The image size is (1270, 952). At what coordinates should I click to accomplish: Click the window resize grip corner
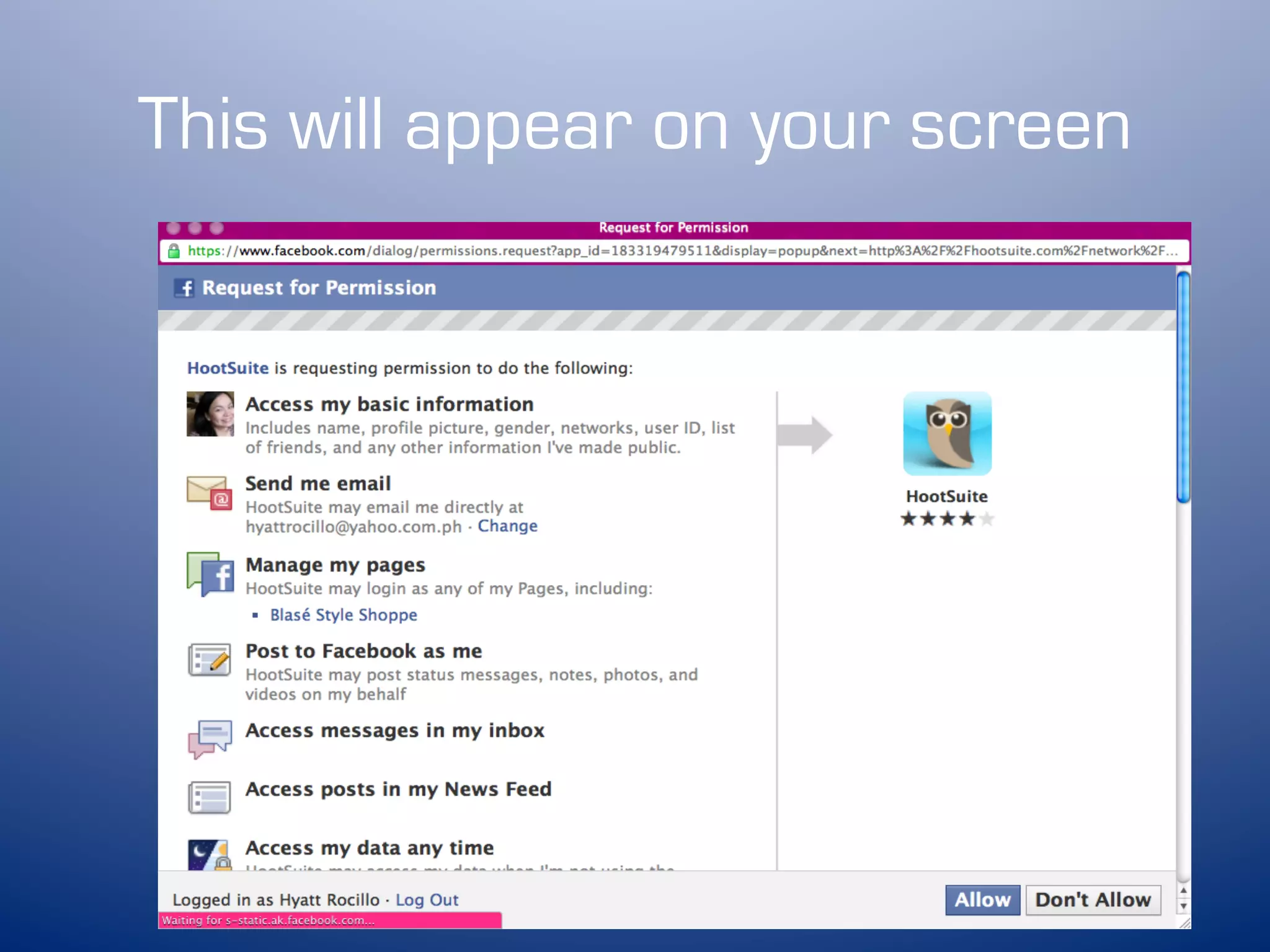point(1184,922)
